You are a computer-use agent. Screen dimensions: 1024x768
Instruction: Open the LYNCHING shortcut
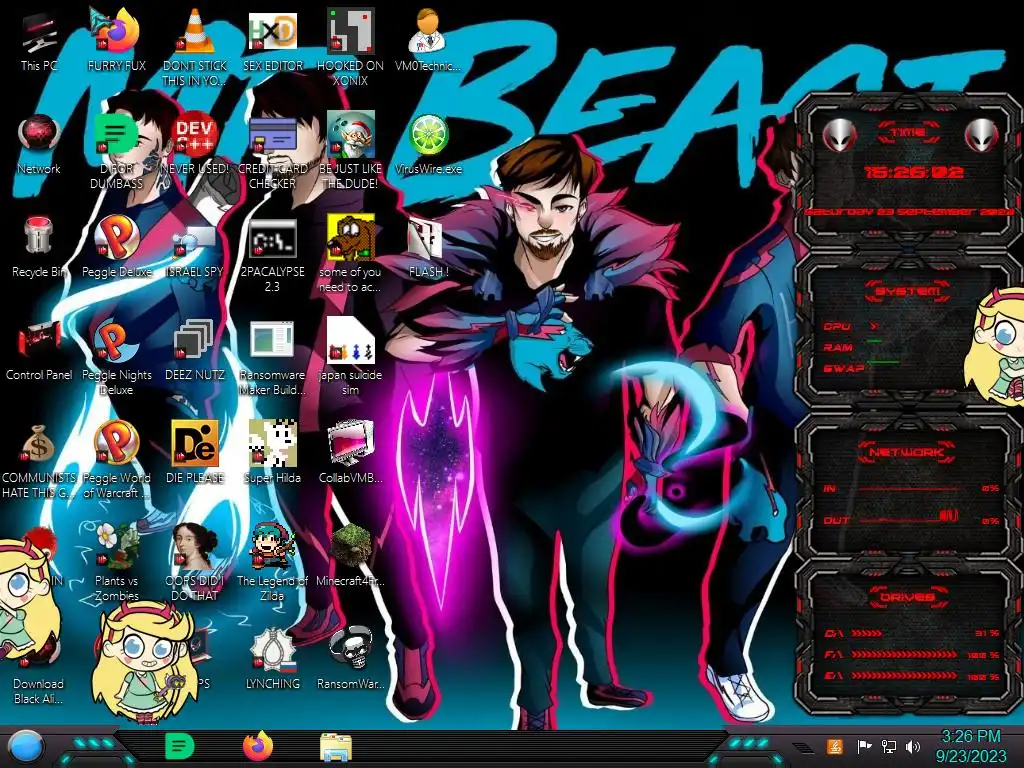[x=272, y=660]
